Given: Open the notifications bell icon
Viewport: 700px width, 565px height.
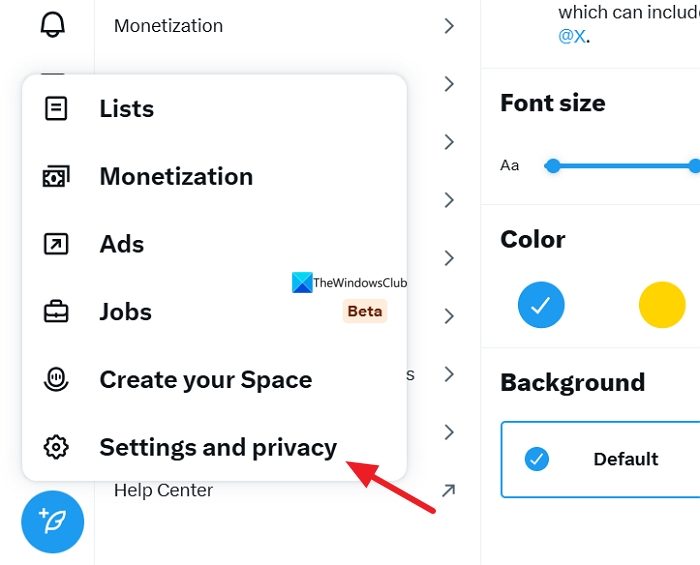Looking at the screenshot, I should [x=52, y=24].
